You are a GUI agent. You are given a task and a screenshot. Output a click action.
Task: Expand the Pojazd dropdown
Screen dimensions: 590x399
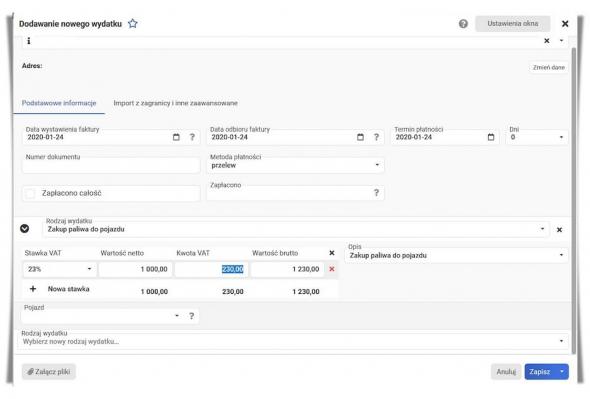point(177,315)
